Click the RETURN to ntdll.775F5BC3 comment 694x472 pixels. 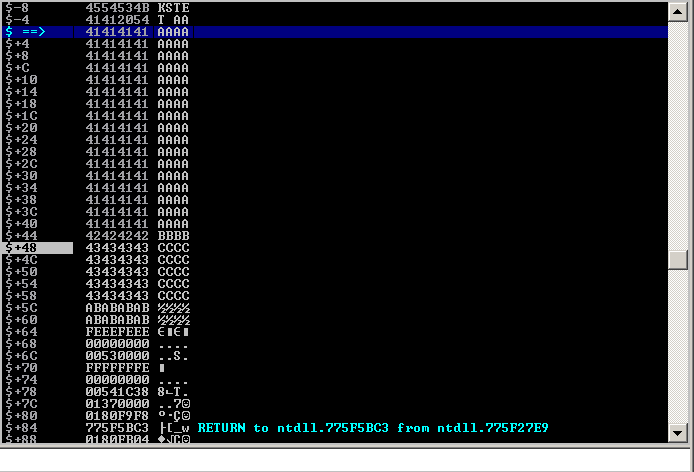click(373, 428)
